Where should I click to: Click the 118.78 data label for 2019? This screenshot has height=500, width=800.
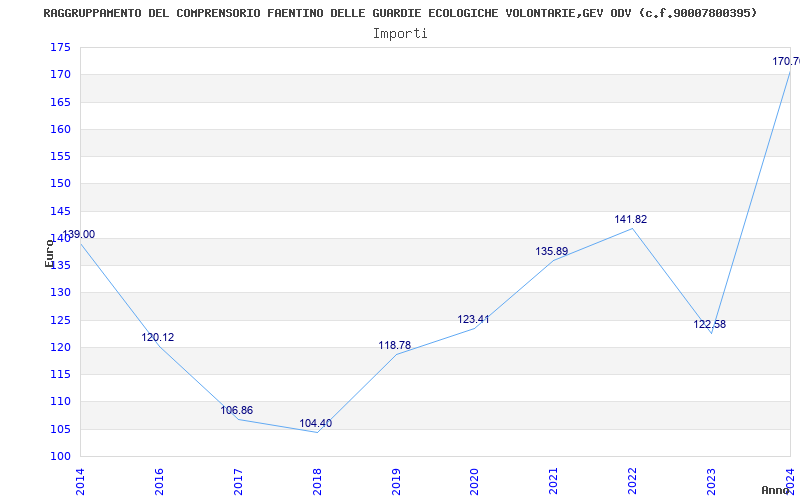[394, 346]
